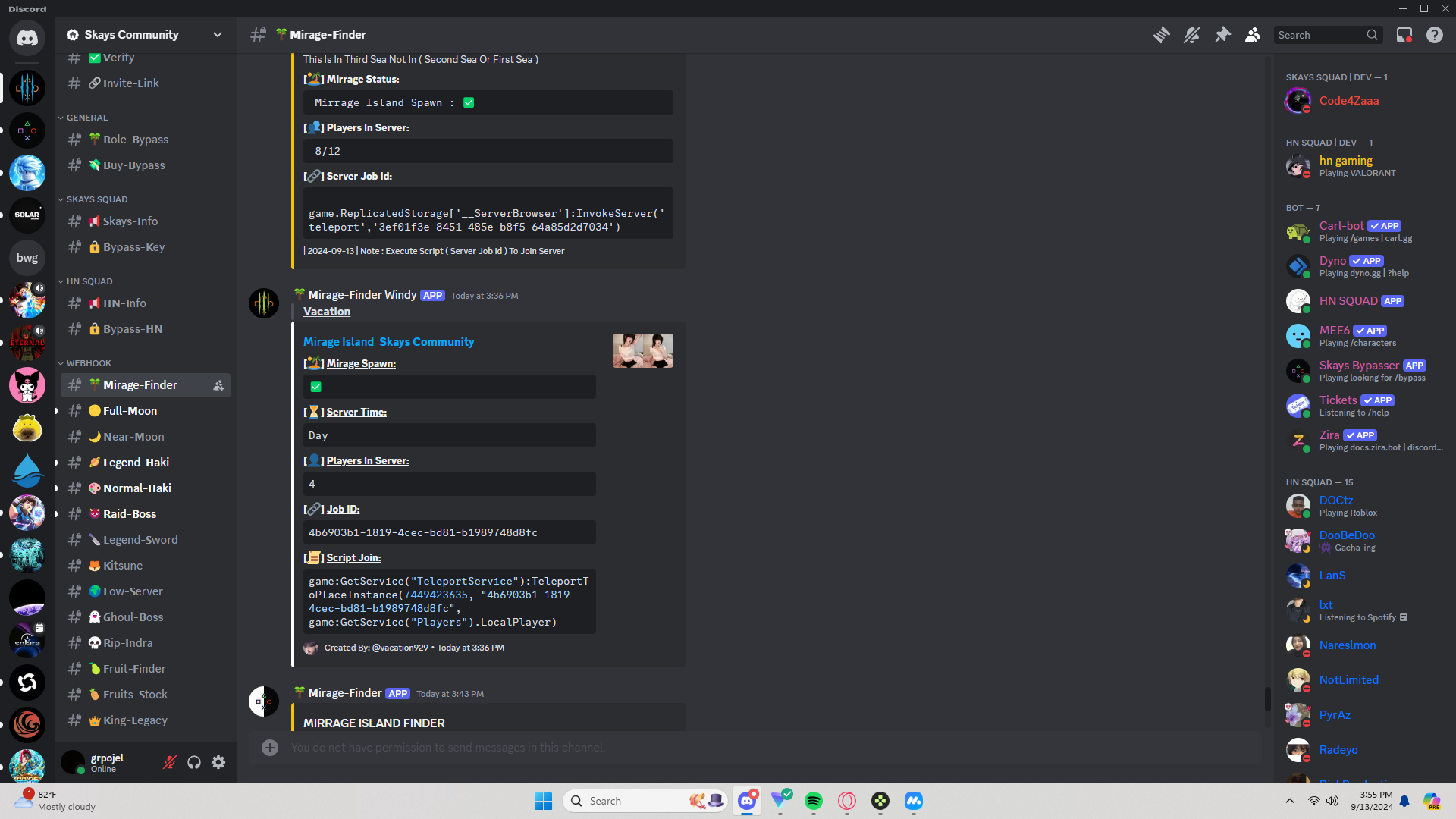Click the Mirage Island embed link

point(338,342)
